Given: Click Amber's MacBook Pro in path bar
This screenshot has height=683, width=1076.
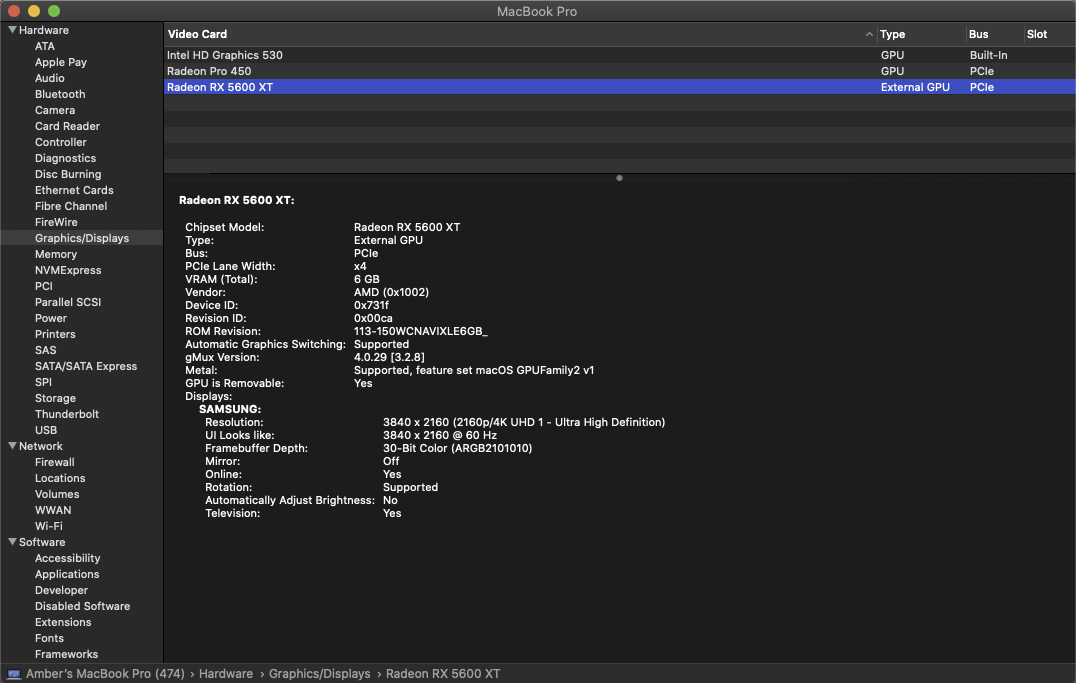Looking at the screenshot, I should 105,674.
